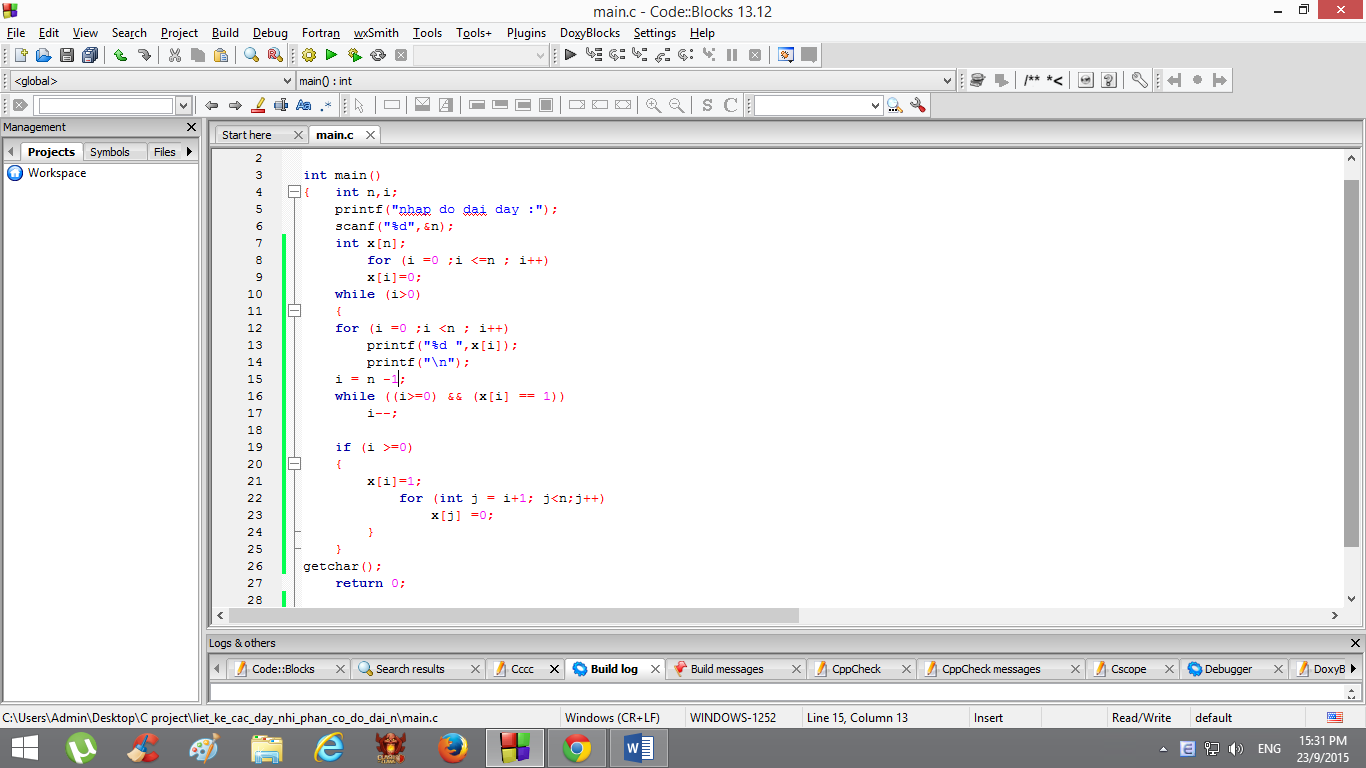
Task: Run the program with green play icon
Action: [x=331, y=55]
